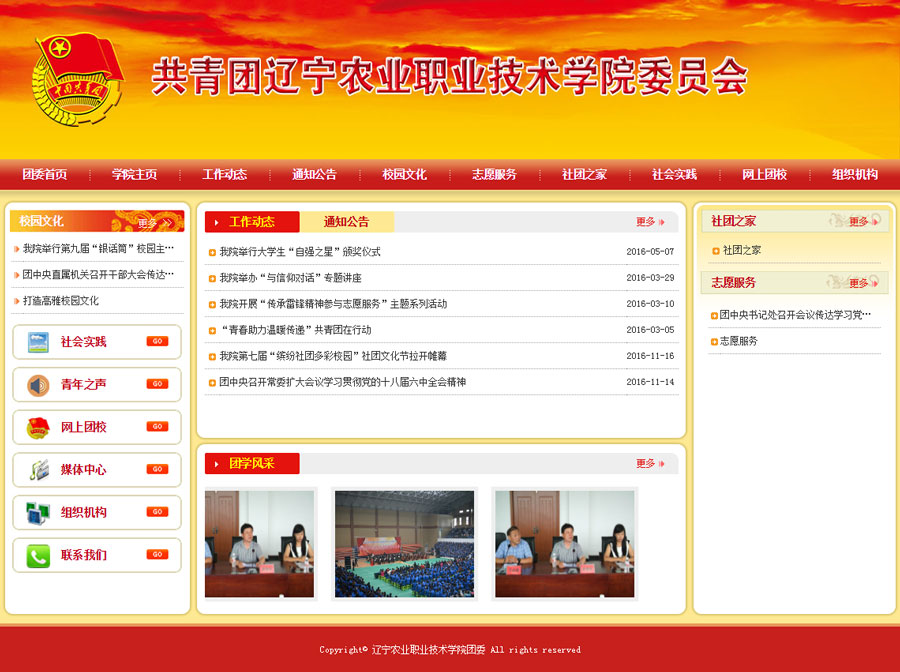Click the date 2016-05-07
This screenshot has width=900, height=672.
tap(650, 252)
